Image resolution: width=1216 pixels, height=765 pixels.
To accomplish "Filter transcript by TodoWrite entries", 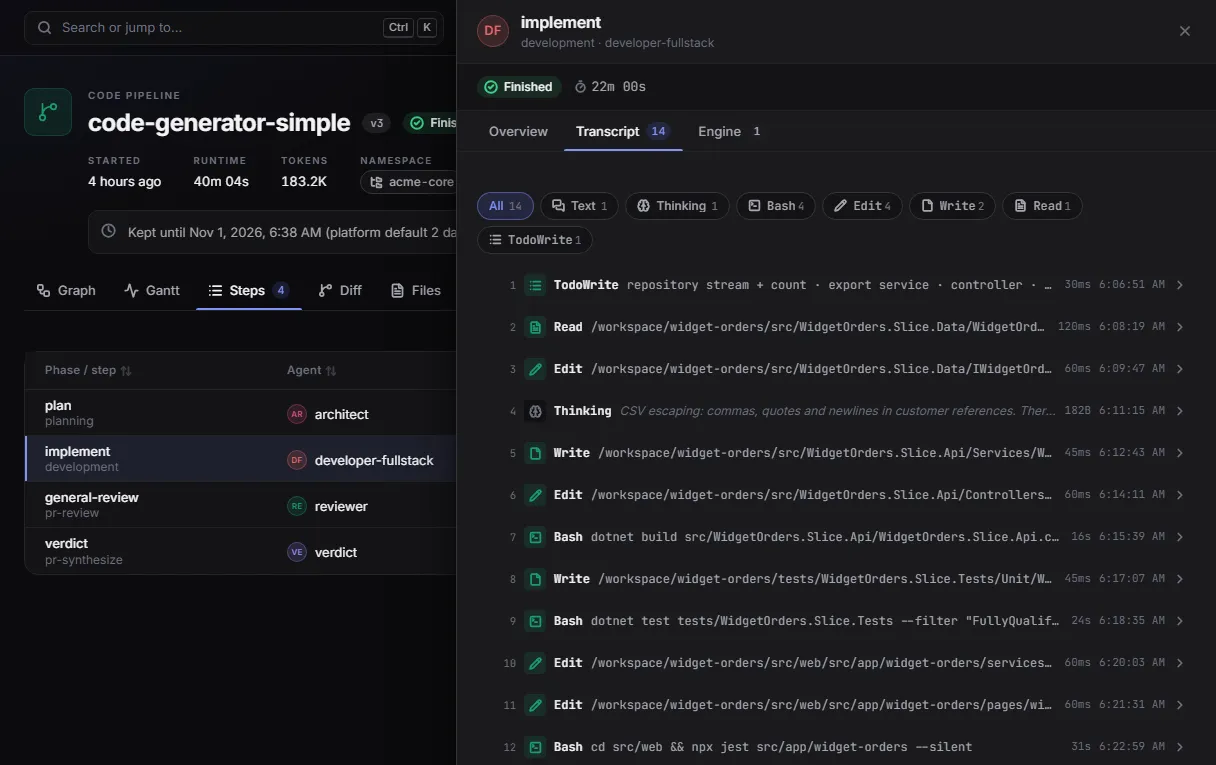I will tap(535, 240).
